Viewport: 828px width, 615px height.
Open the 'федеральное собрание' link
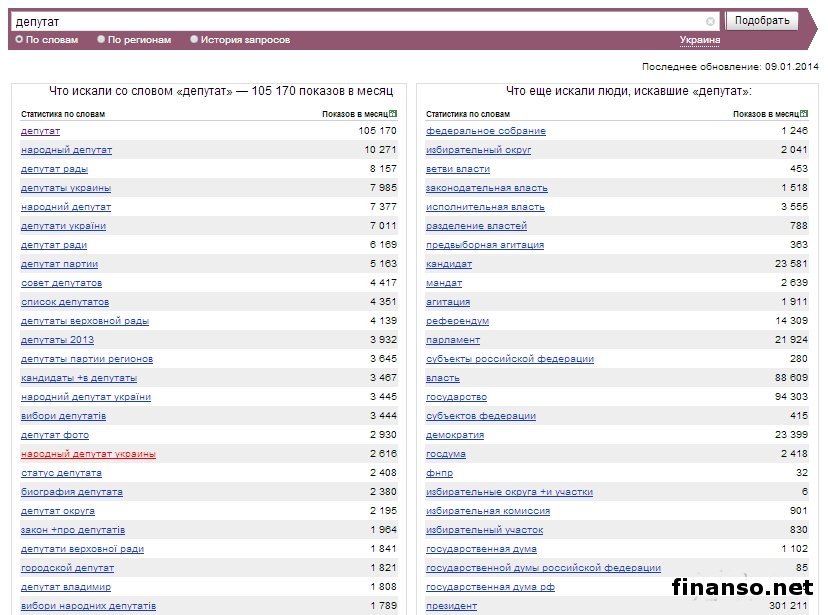click(486, 131)
